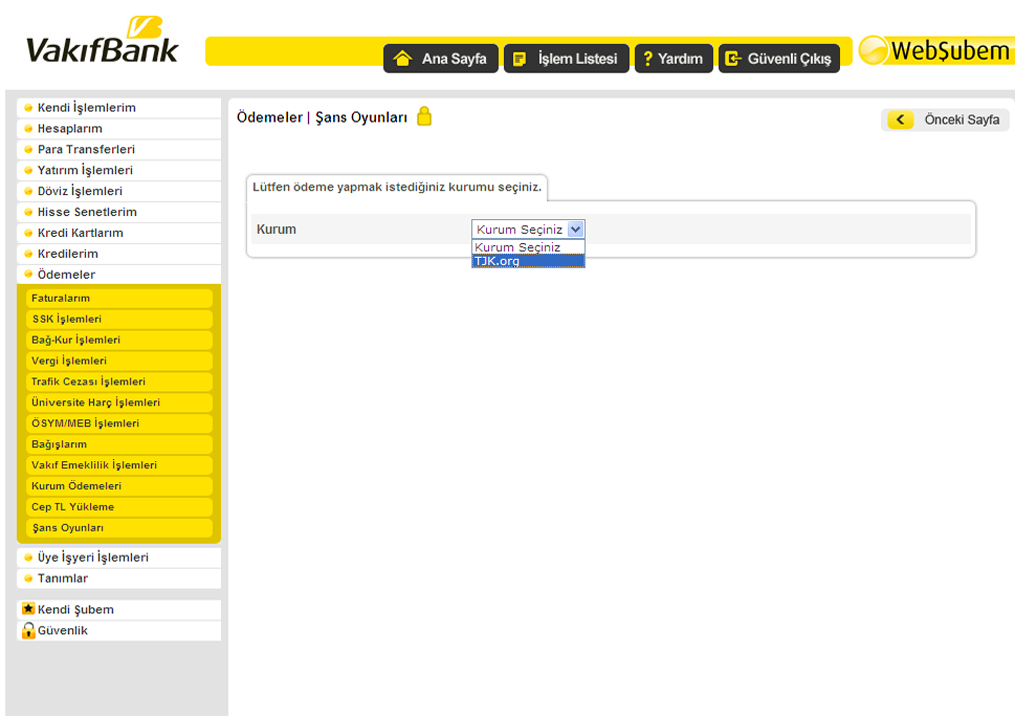The width and height of the screenshot is (1015, 716).
Task: Open the Kurum Seçiniz dropdown arrow
Action: coord(575,229)
